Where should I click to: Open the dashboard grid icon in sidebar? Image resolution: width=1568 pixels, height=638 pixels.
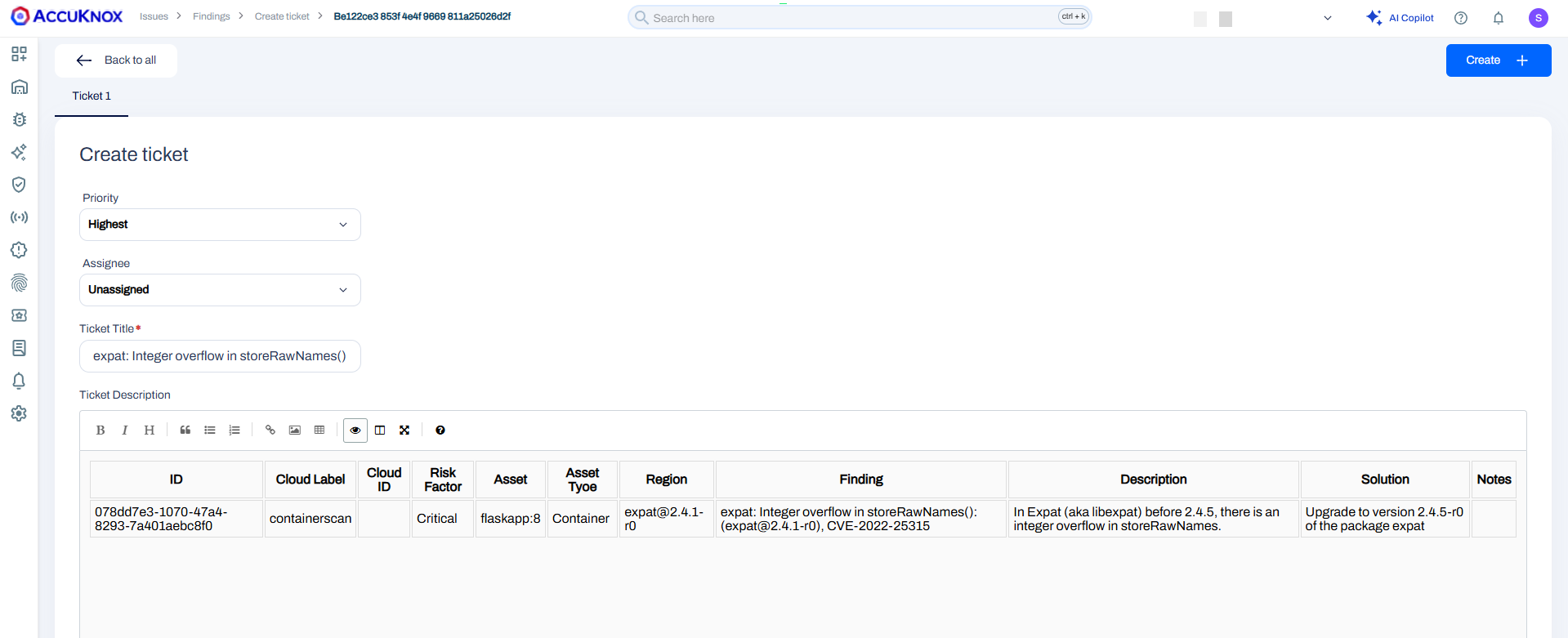click(x=19, y=54)
